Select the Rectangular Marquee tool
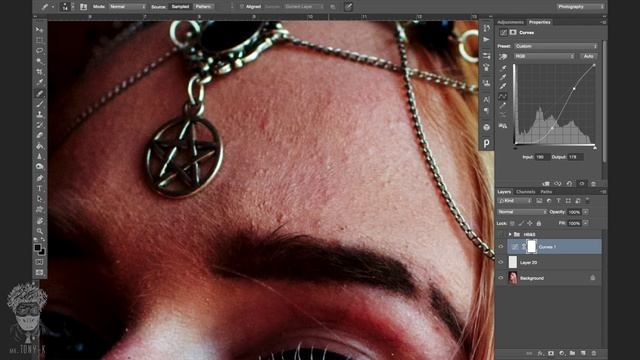The image size is (640, 360). click(x=39, y=40)
